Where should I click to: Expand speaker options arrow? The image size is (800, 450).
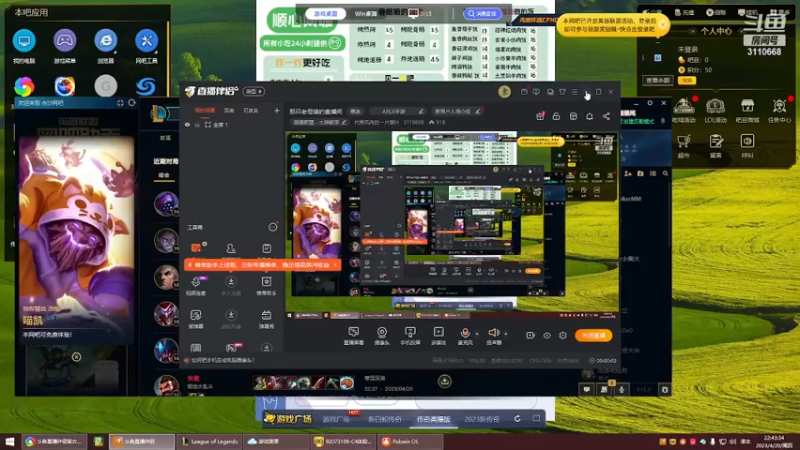[x=506, y=334]
